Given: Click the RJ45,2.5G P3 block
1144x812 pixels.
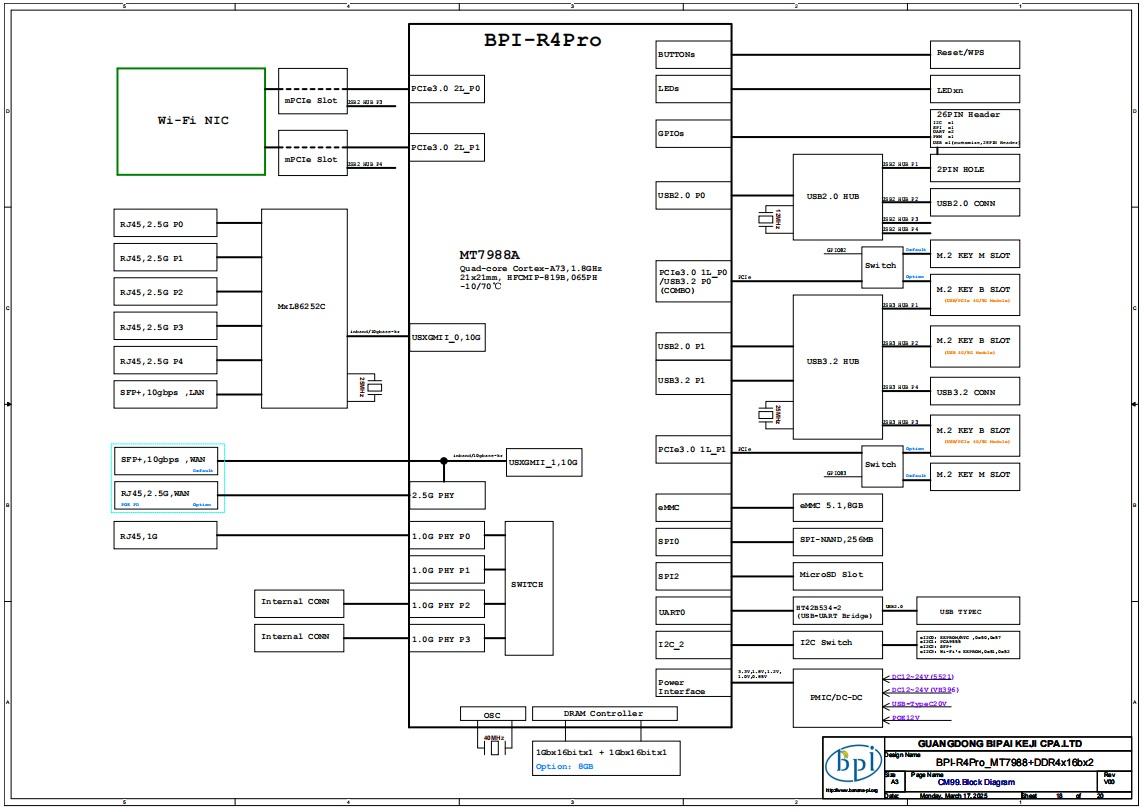Looking at the screenshot, I should (x=165, y=326).
